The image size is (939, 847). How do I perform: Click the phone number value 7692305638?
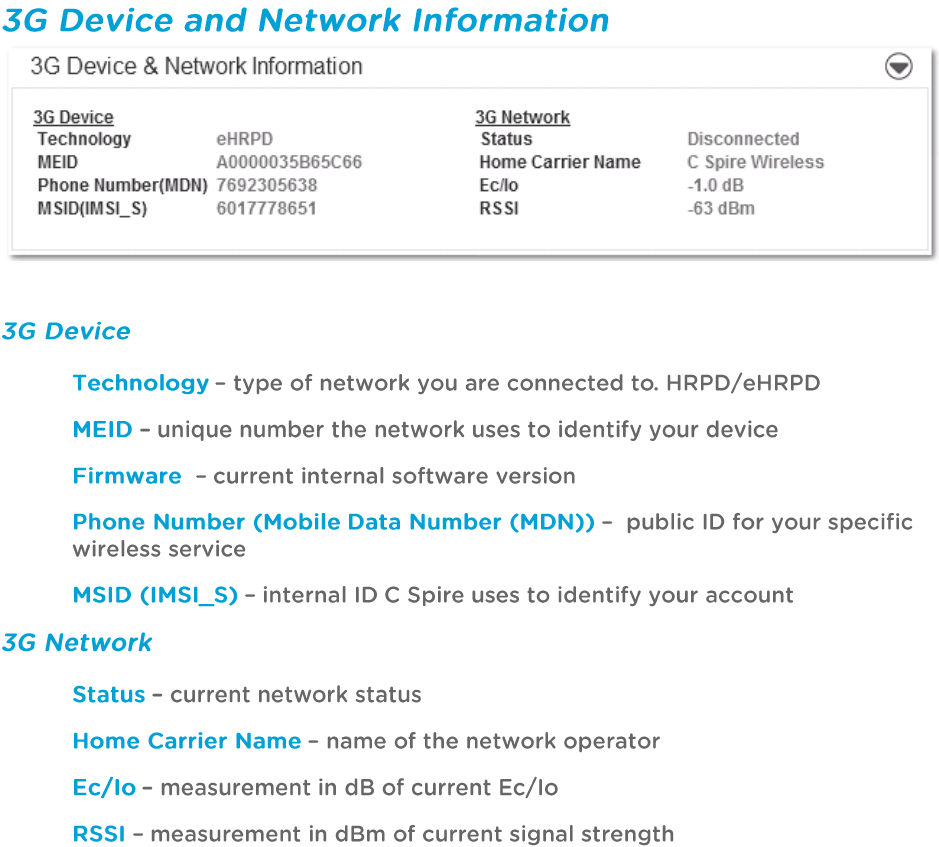pos(267,185)
